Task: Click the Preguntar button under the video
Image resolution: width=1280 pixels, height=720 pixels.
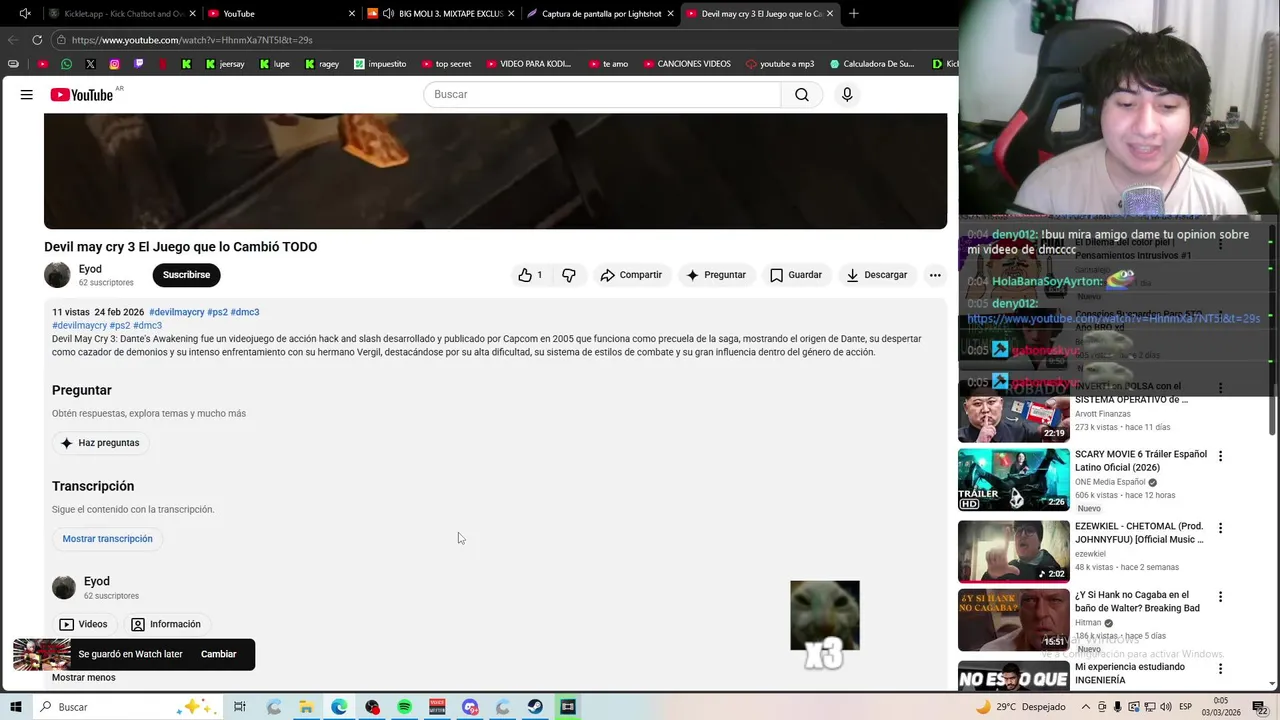Action: 715,275
